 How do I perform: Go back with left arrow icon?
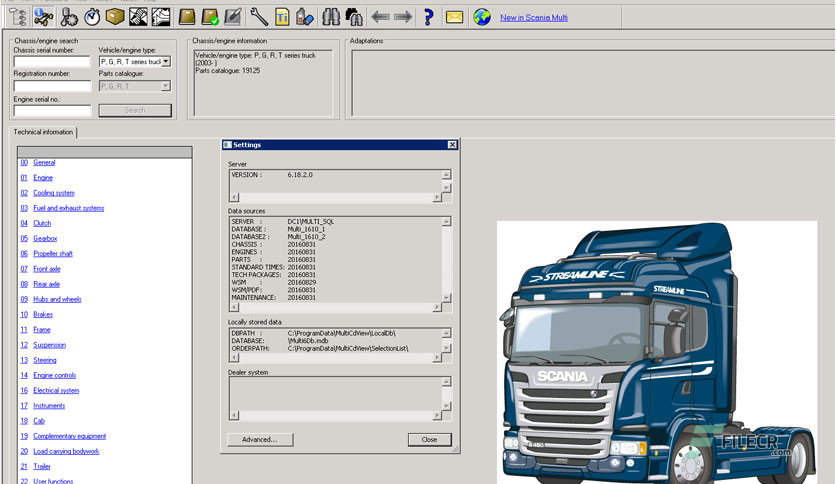pos(380,17)
